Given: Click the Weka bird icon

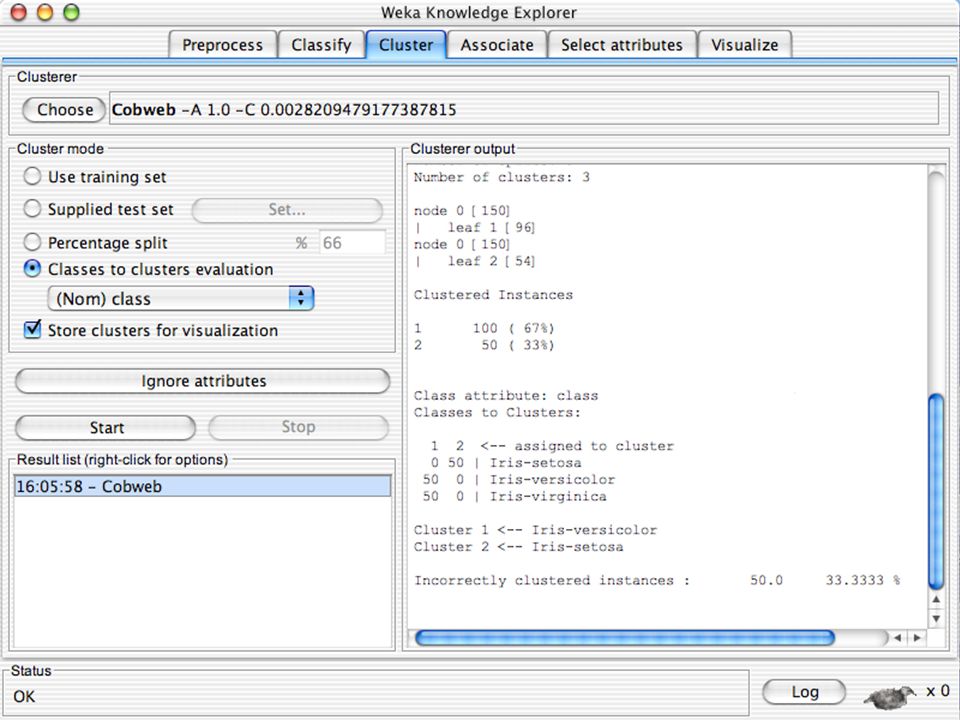Looking at the screenshot, I should 889,695.
